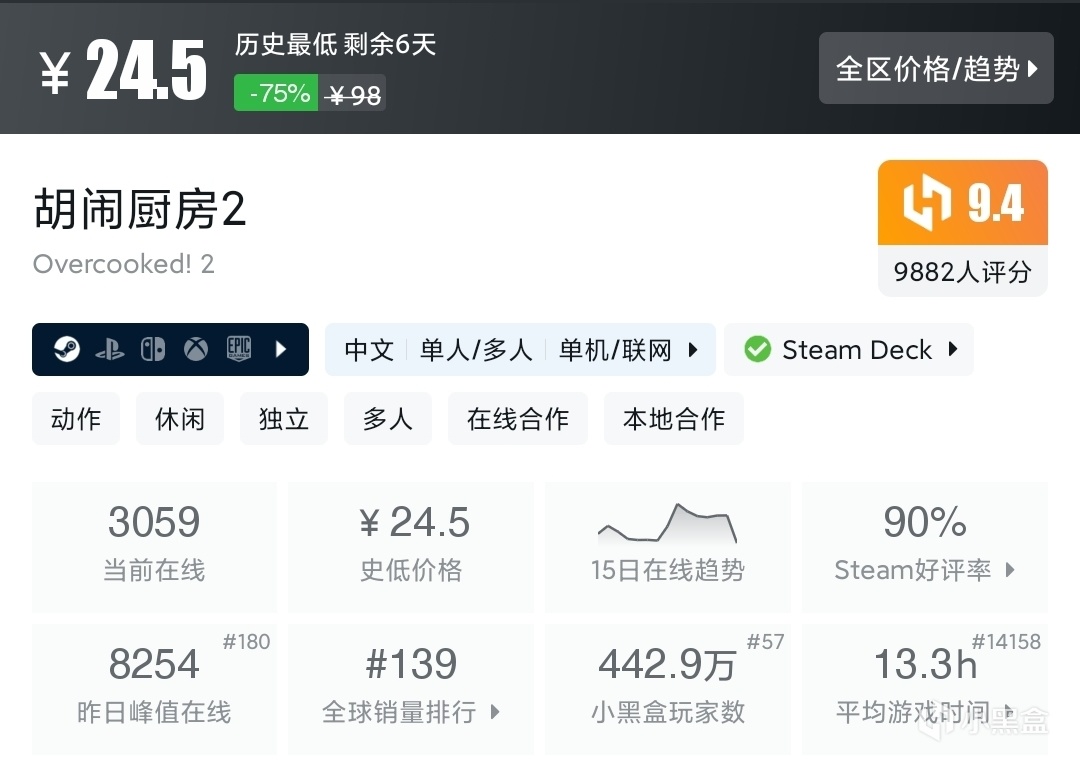Click the Steam platform icon
The image size is (1080, 760).
(x=67, y=350)
